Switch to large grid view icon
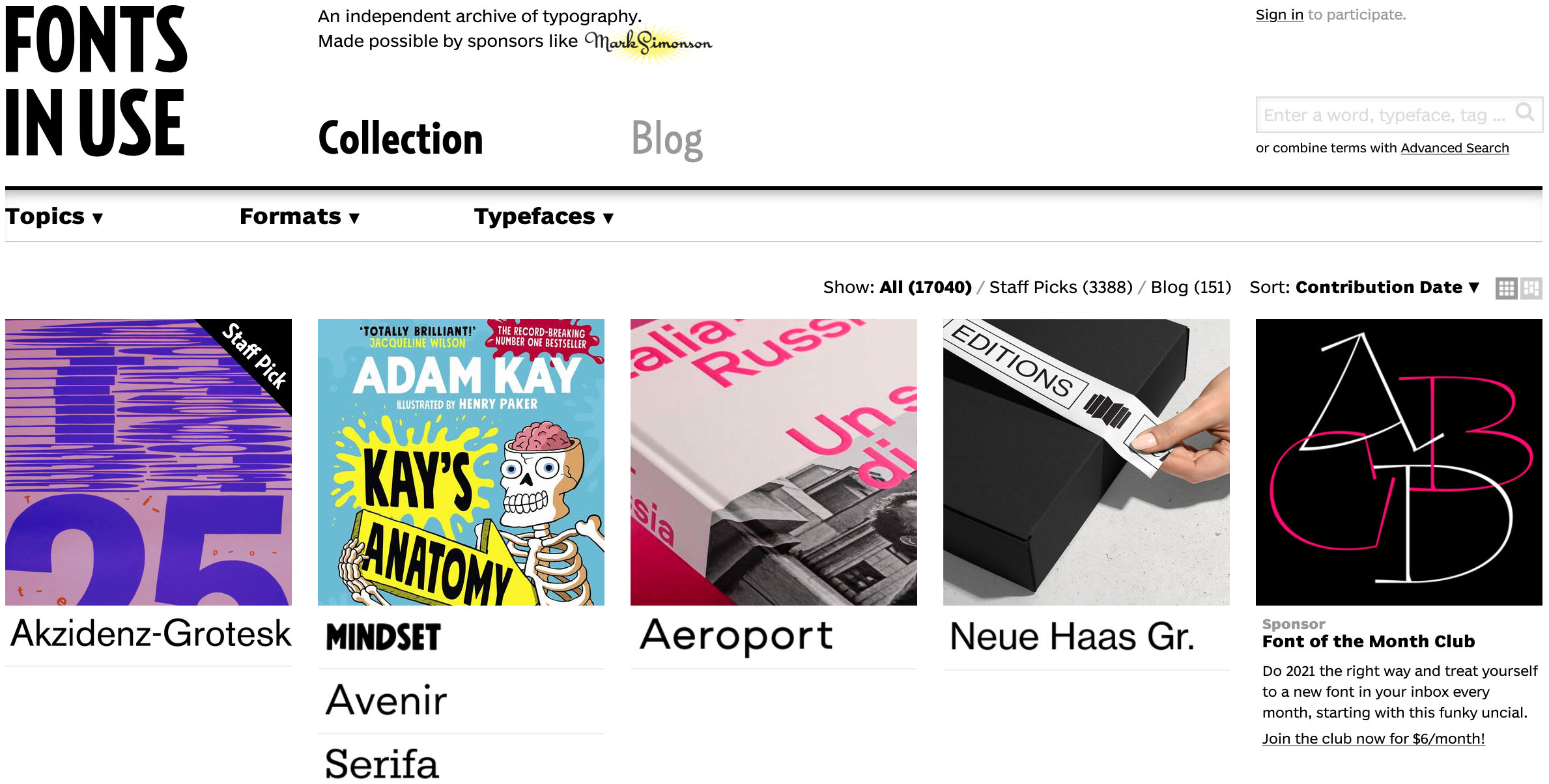The width and height of the screenshot is (1549, 784). coord(1531,288)
